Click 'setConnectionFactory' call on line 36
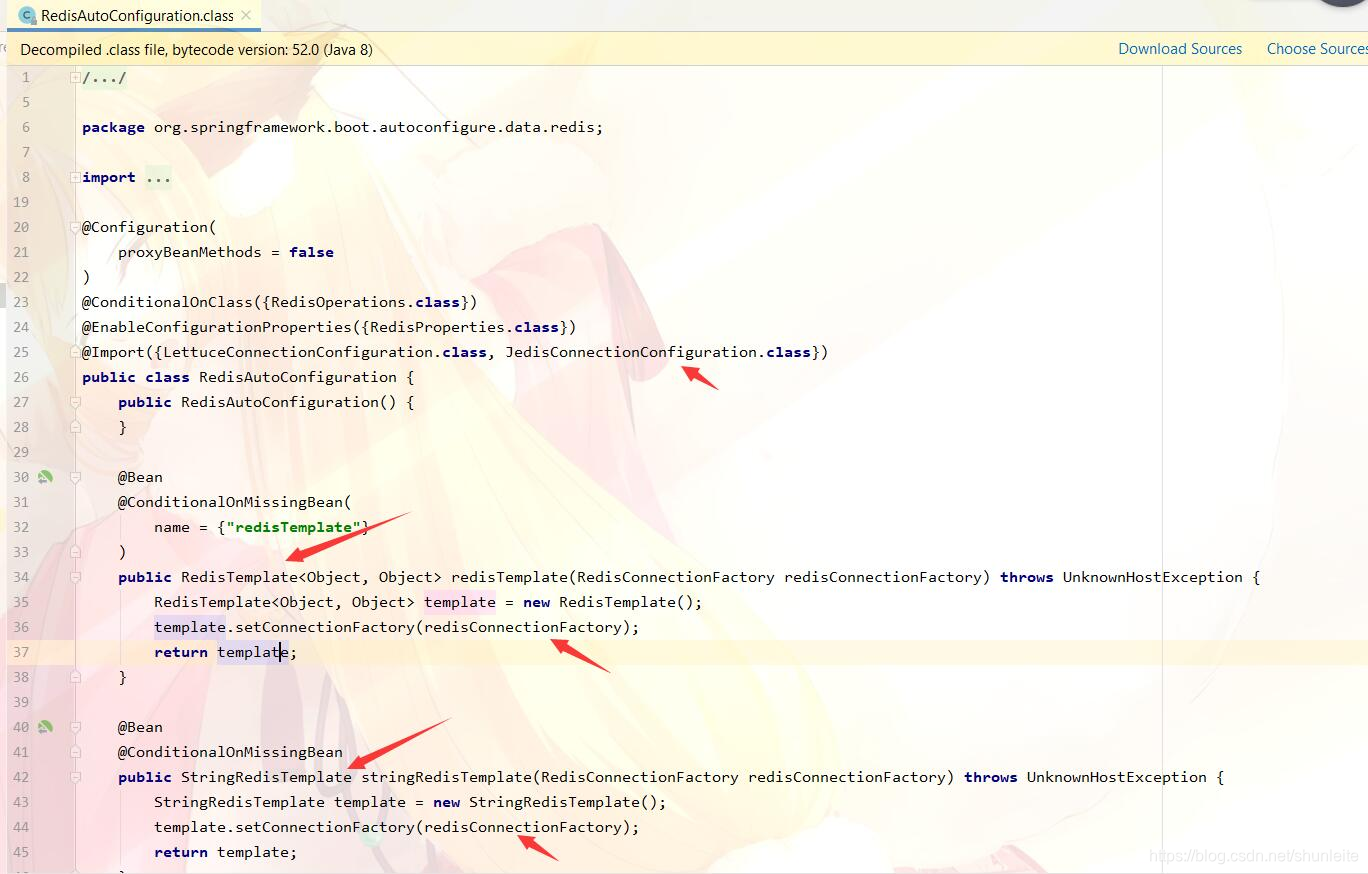The width and height of the screenshot is (1368, 874). click(x=325, y=627)
